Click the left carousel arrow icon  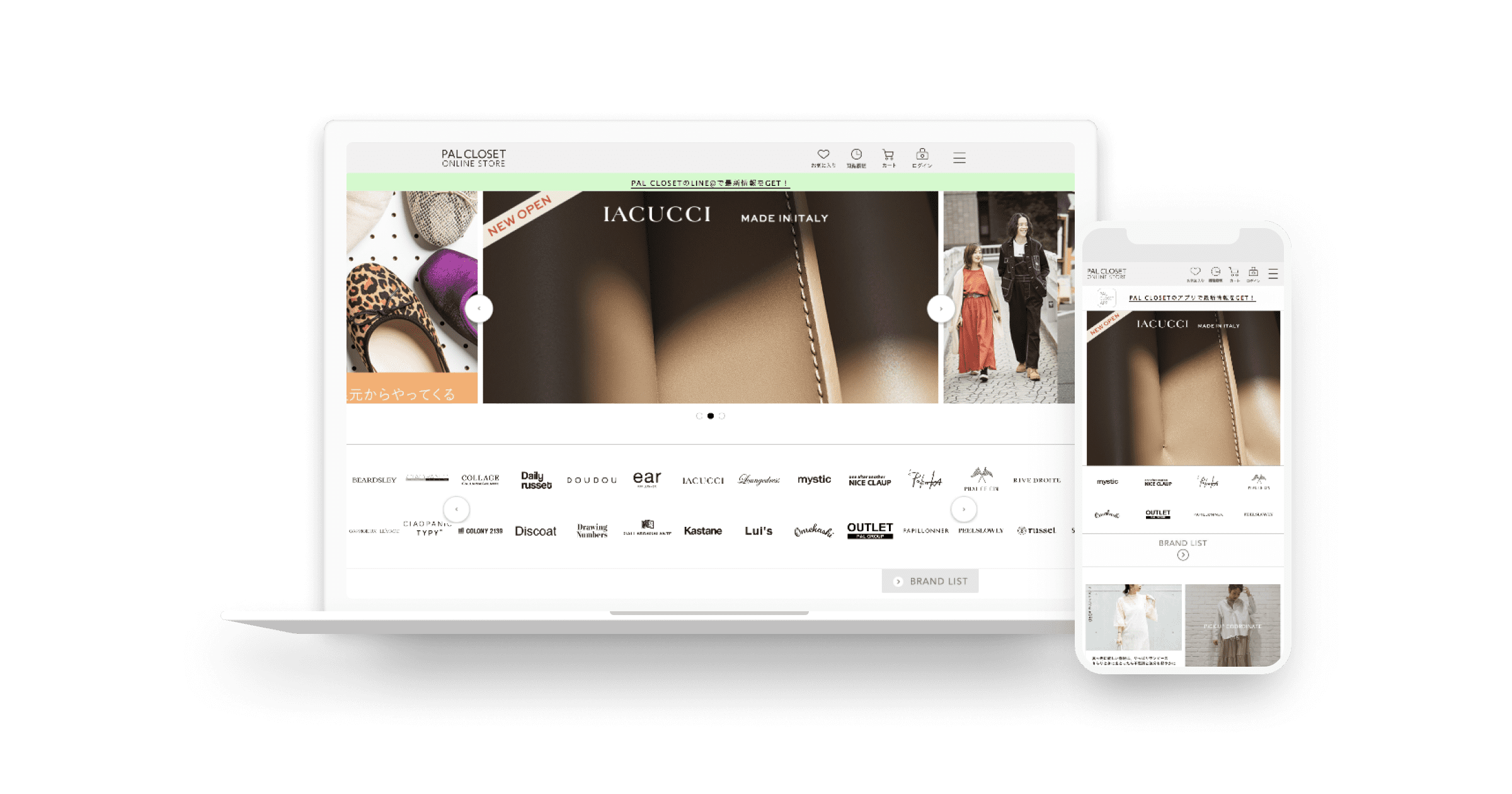tap(481, 306)
